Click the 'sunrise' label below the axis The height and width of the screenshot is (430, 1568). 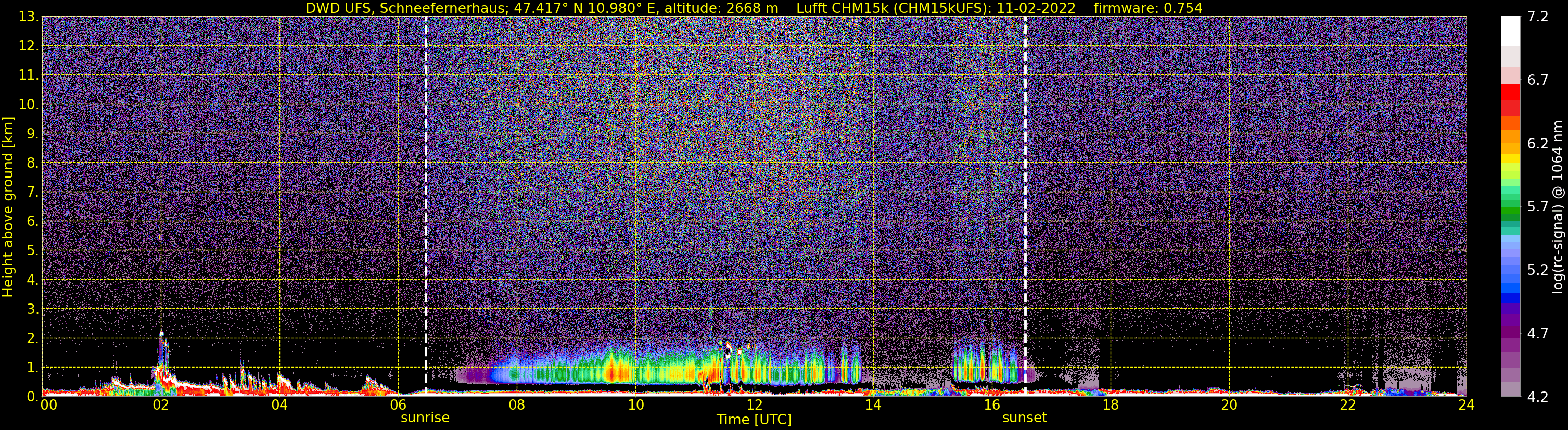coord(425,418)
